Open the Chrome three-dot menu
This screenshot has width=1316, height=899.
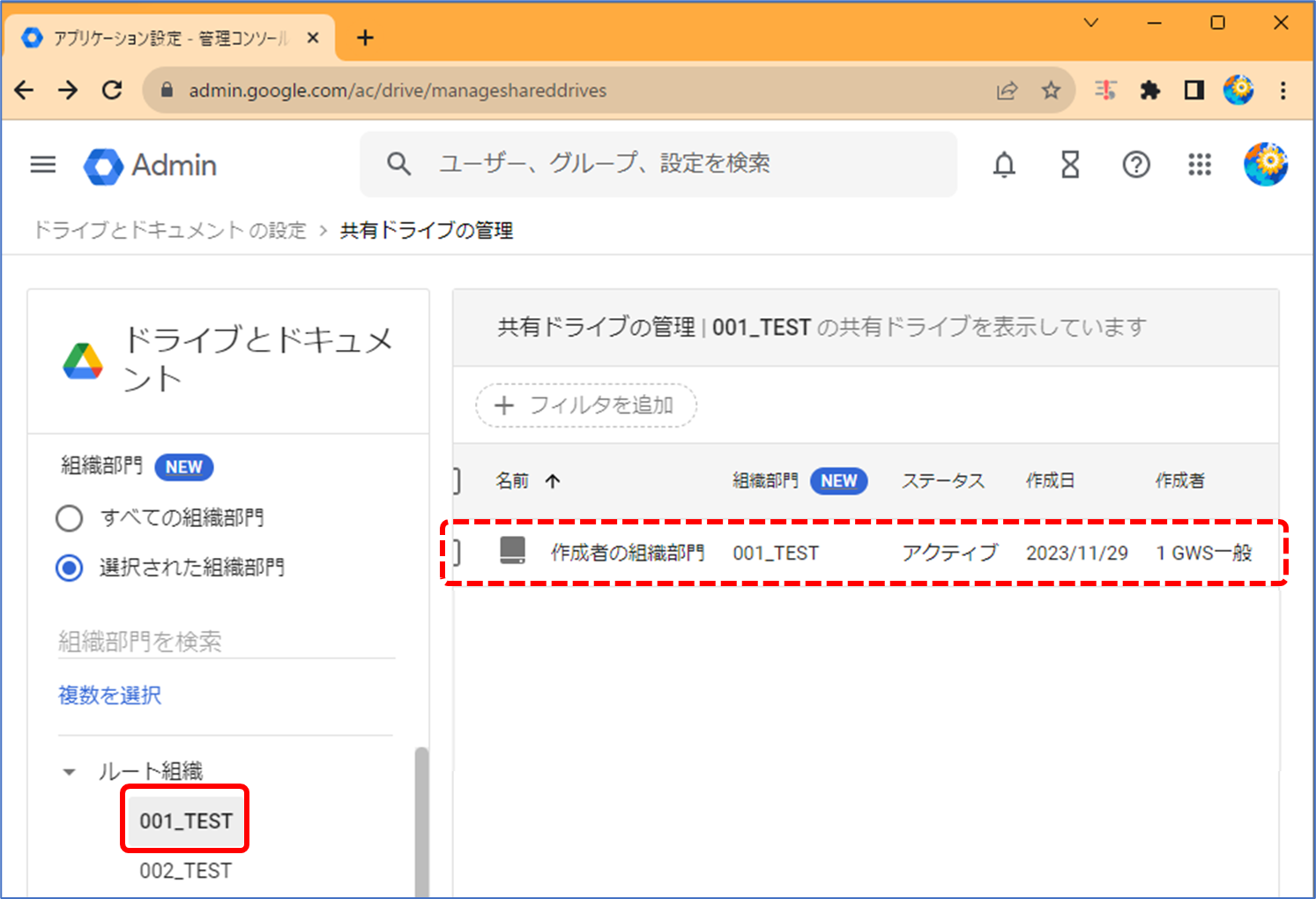click(x=1283, y=90)
